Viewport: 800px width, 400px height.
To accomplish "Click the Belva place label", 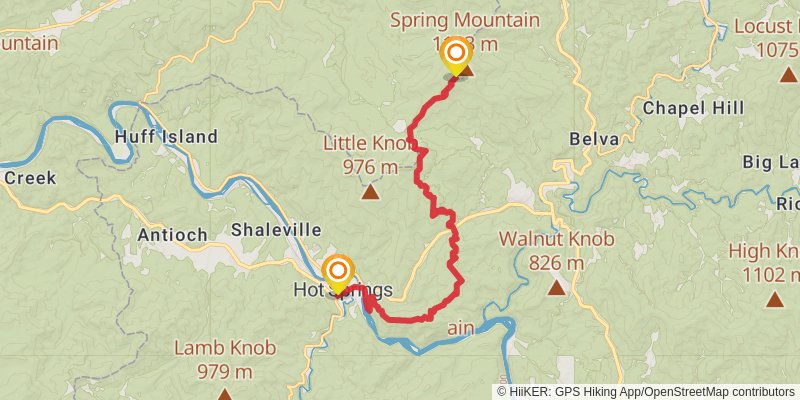I will coord(594,139).
